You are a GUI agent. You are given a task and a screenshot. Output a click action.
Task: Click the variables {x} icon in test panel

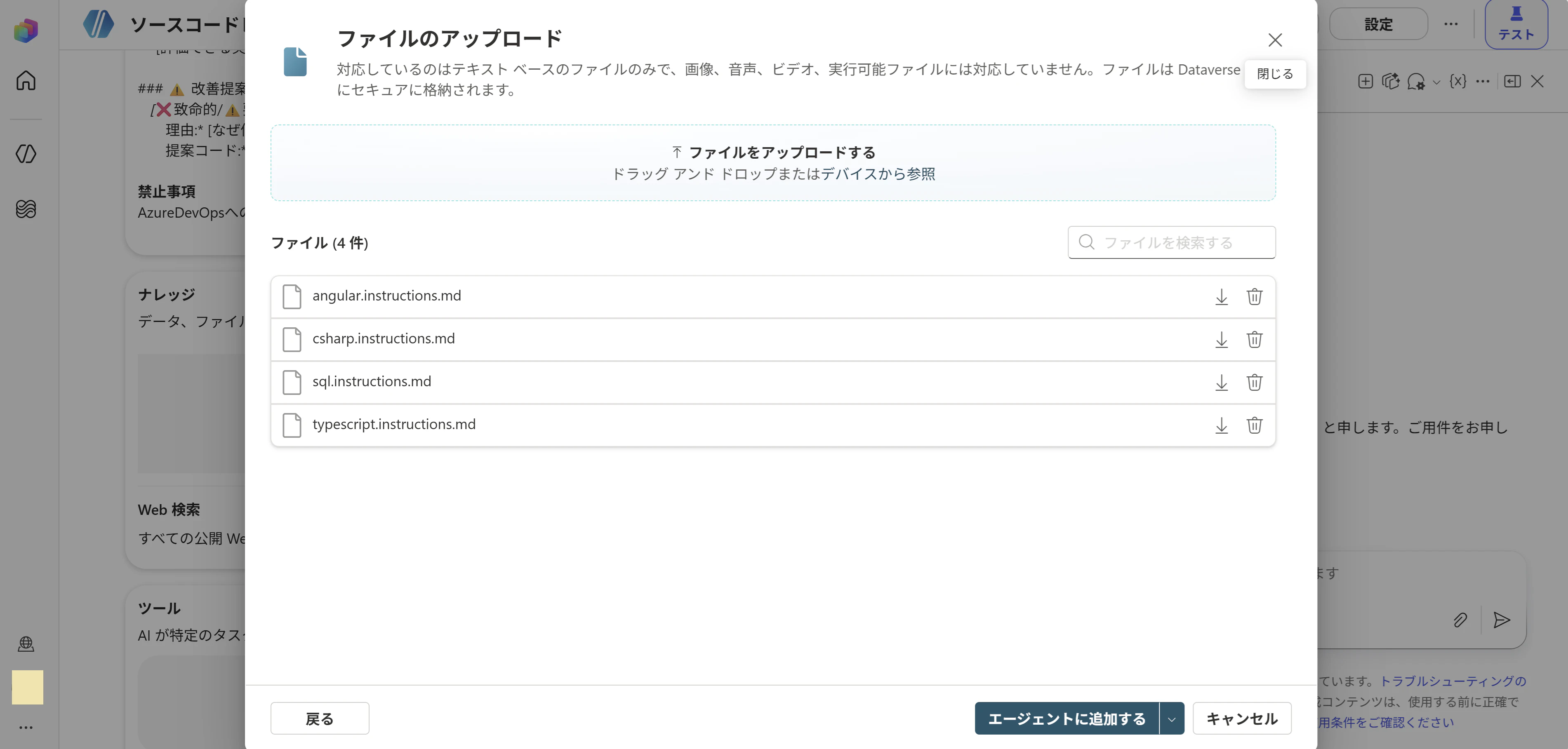click(x=1458, y=82)
